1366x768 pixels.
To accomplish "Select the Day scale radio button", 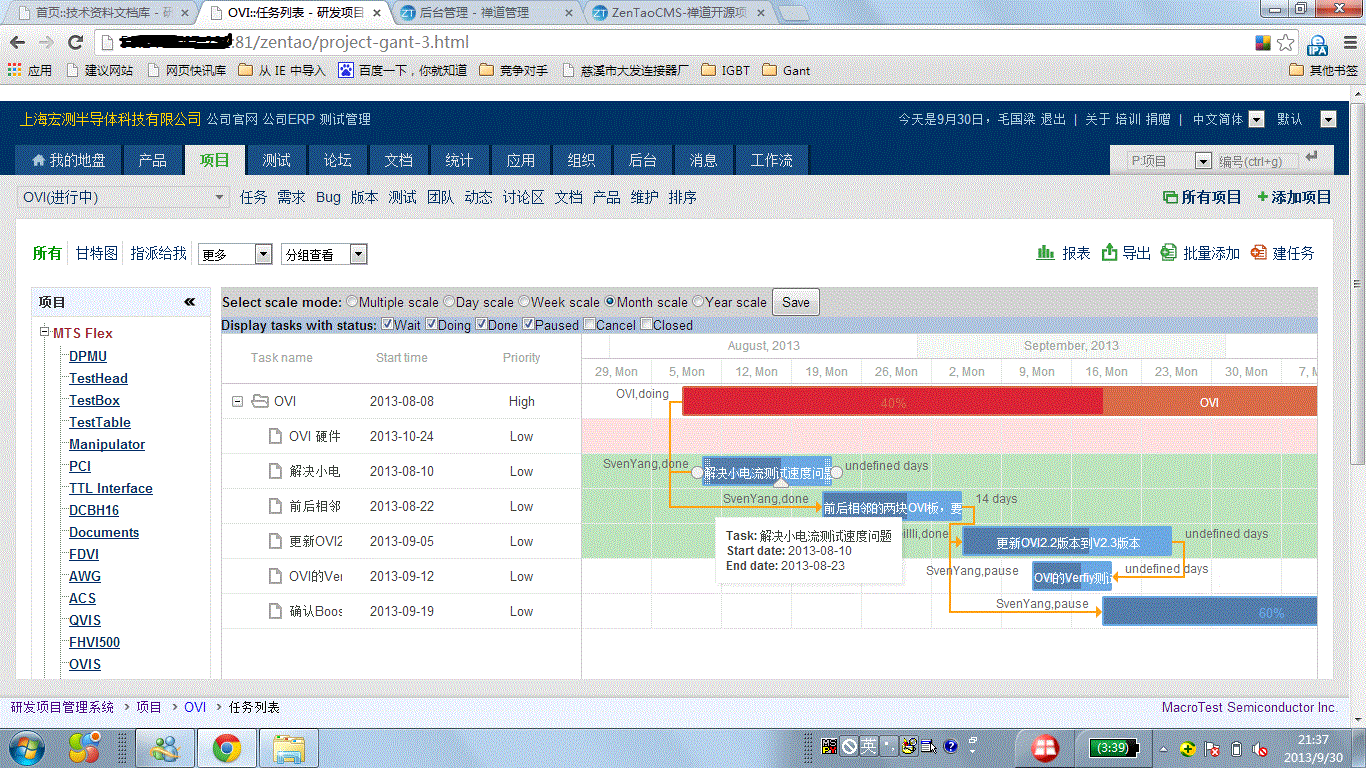I will 448,302.
